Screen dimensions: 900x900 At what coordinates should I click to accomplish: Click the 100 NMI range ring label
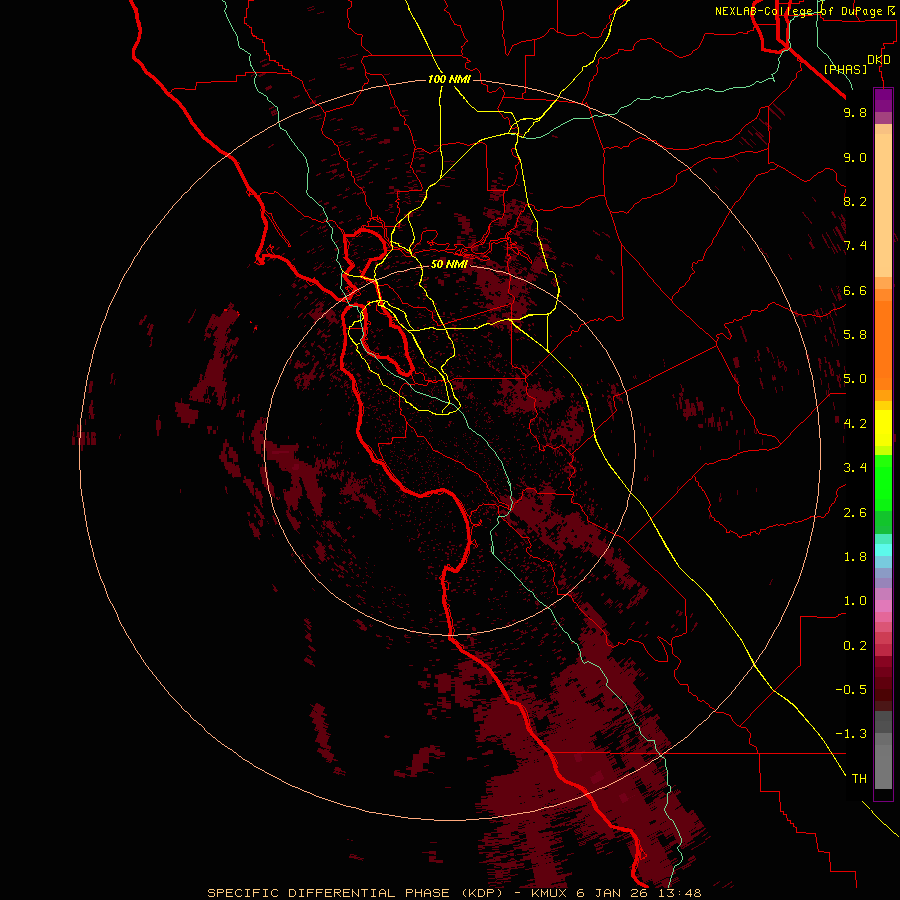click(x=449, y=79)
